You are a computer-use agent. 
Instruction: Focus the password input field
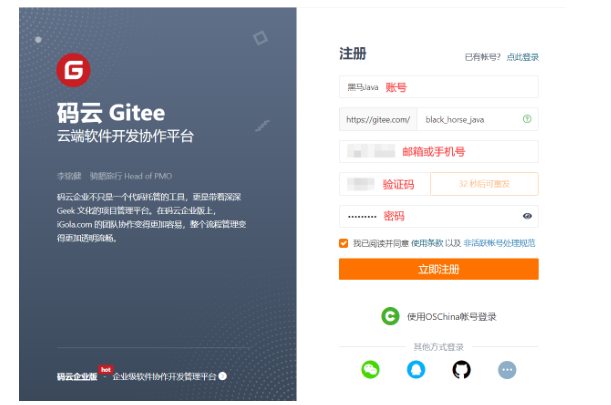pos(439,216)
